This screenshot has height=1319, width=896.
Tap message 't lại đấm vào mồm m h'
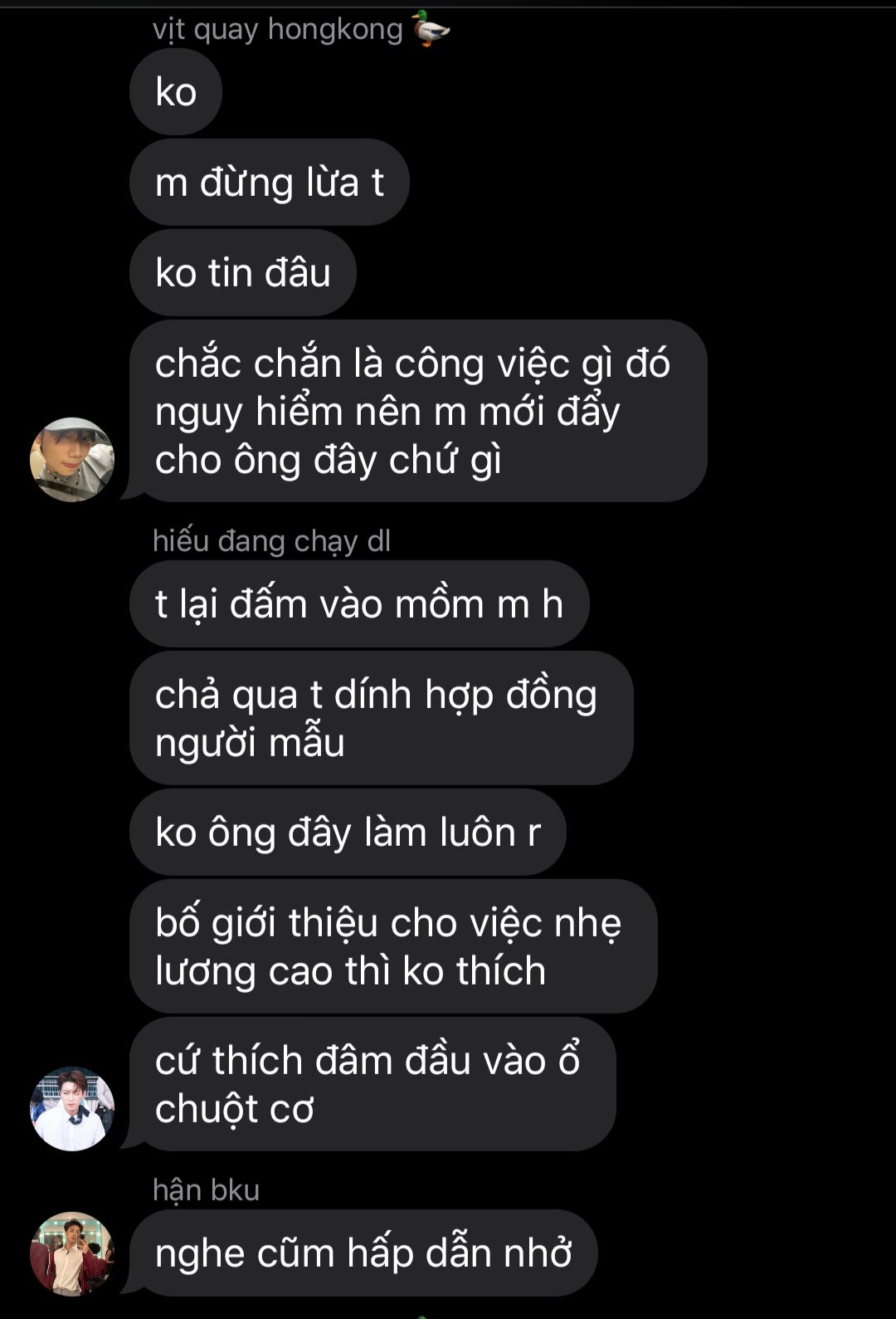359,604
